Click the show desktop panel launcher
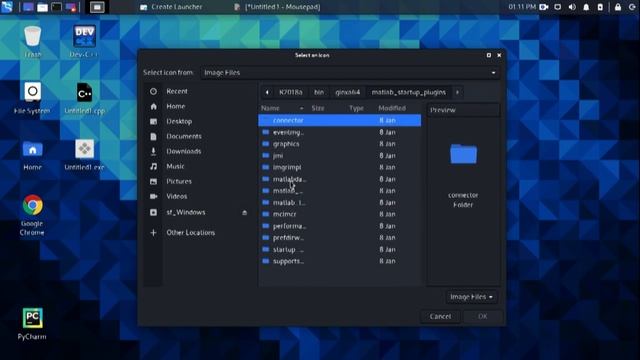The image size is (640, 360). [28, 7]
